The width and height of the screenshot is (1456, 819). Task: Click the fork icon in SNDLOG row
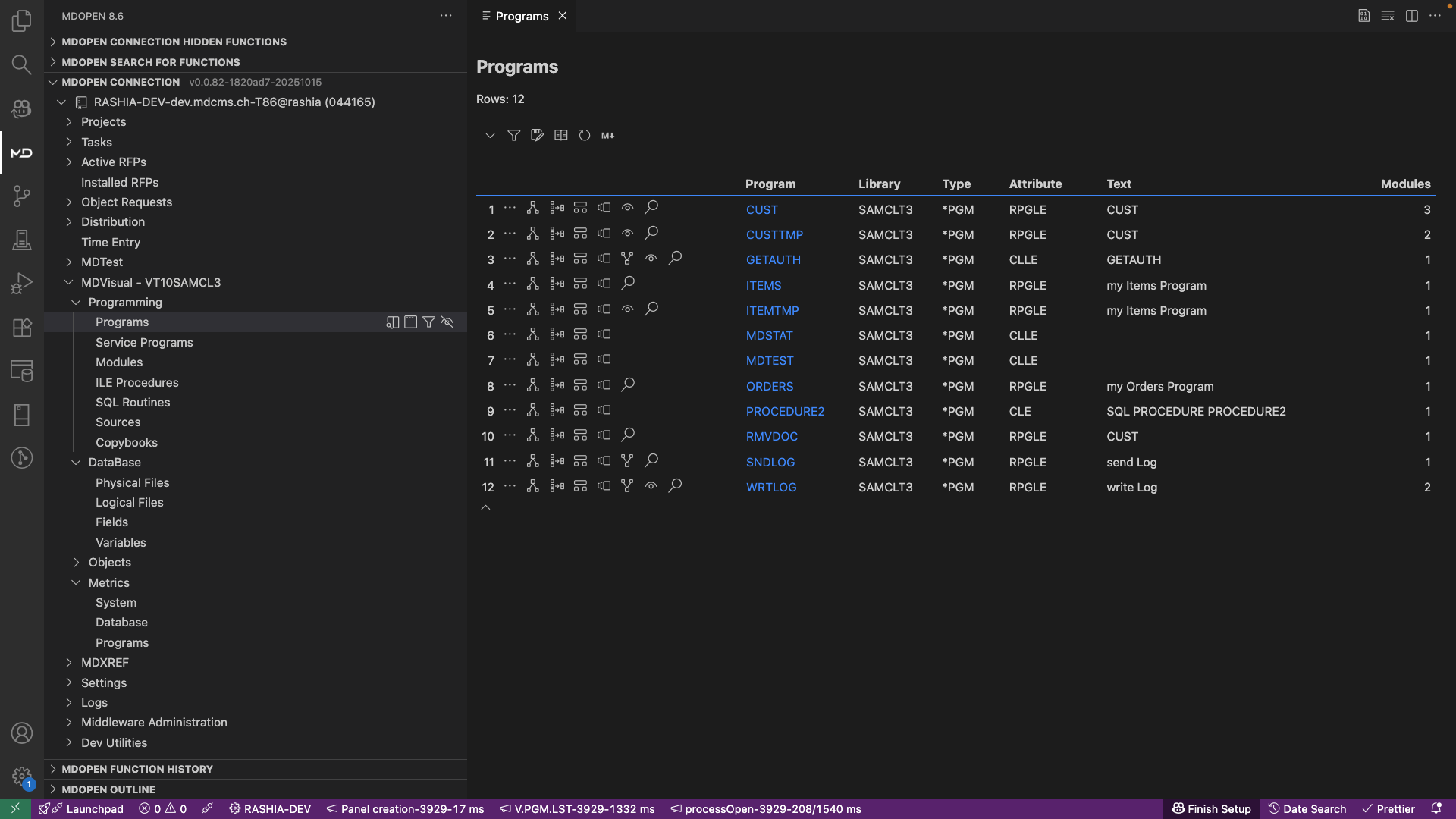627,460
